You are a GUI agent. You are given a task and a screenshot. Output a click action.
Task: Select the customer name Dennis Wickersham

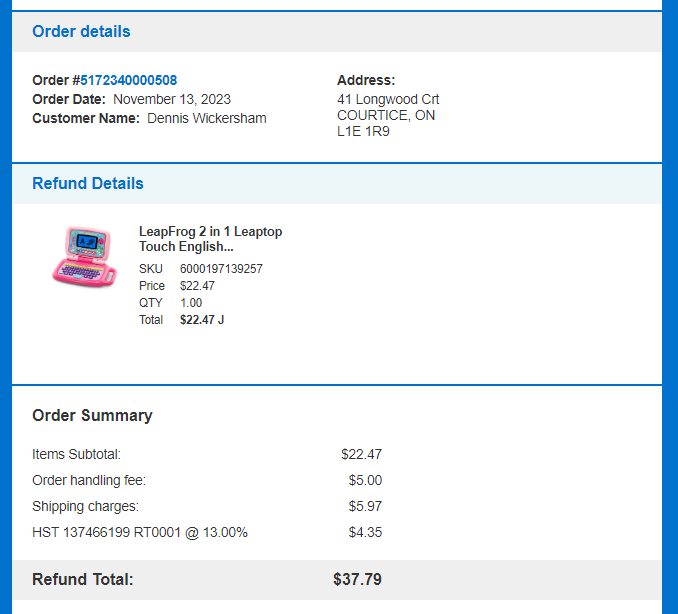coord(207,118)
